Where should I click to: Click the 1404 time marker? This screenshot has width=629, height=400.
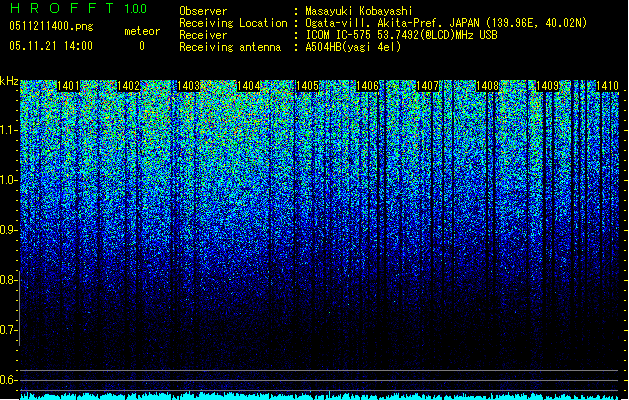point(248,86)
